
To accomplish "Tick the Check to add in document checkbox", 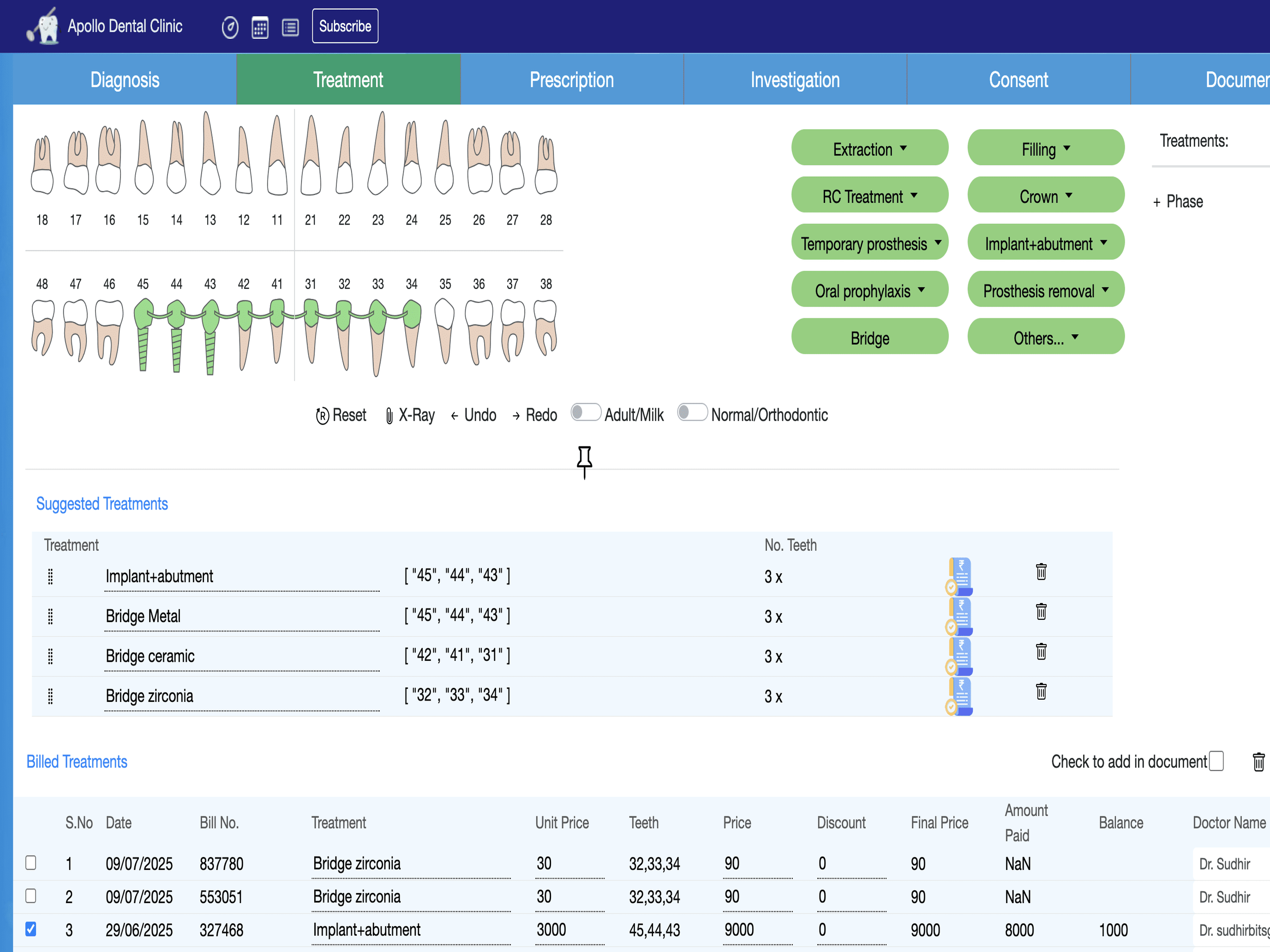I will pos(1216,762).
